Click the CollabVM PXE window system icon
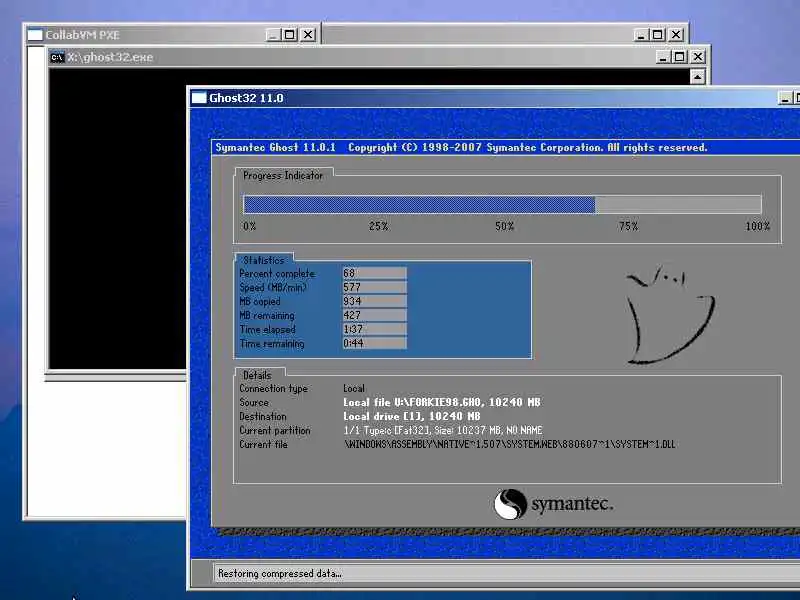The width and height of the screenshot is (800, 600). [35, 35]
